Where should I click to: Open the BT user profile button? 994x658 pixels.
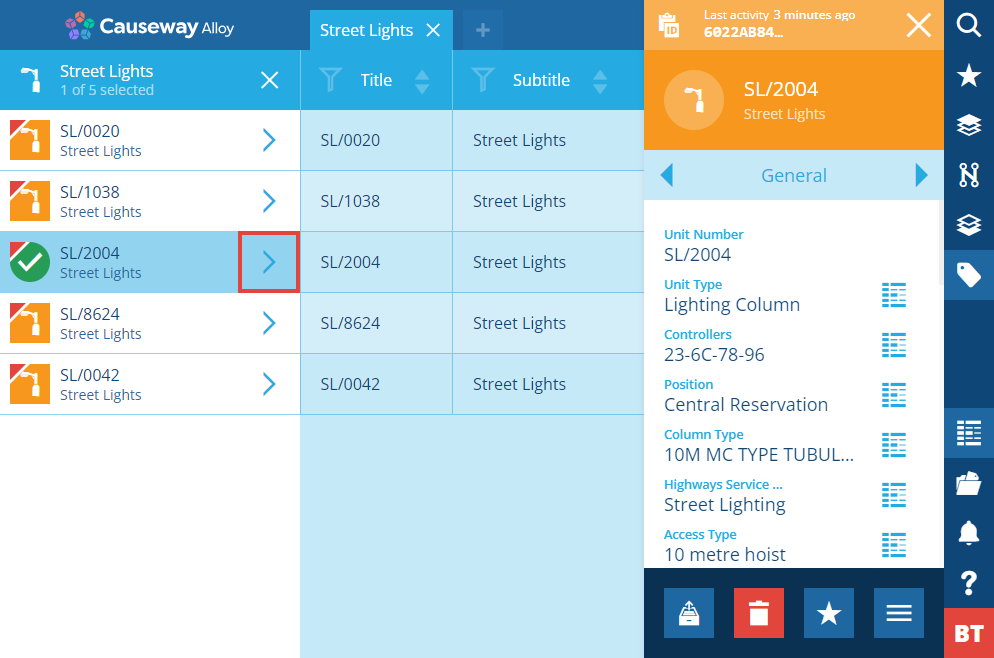(x=969, y=633)
